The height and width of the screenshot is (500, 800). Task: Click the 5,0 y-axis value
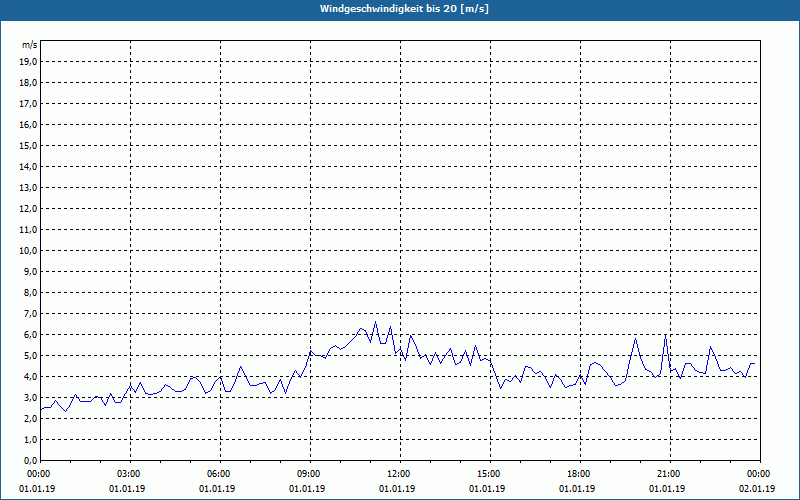coord(30,356)
